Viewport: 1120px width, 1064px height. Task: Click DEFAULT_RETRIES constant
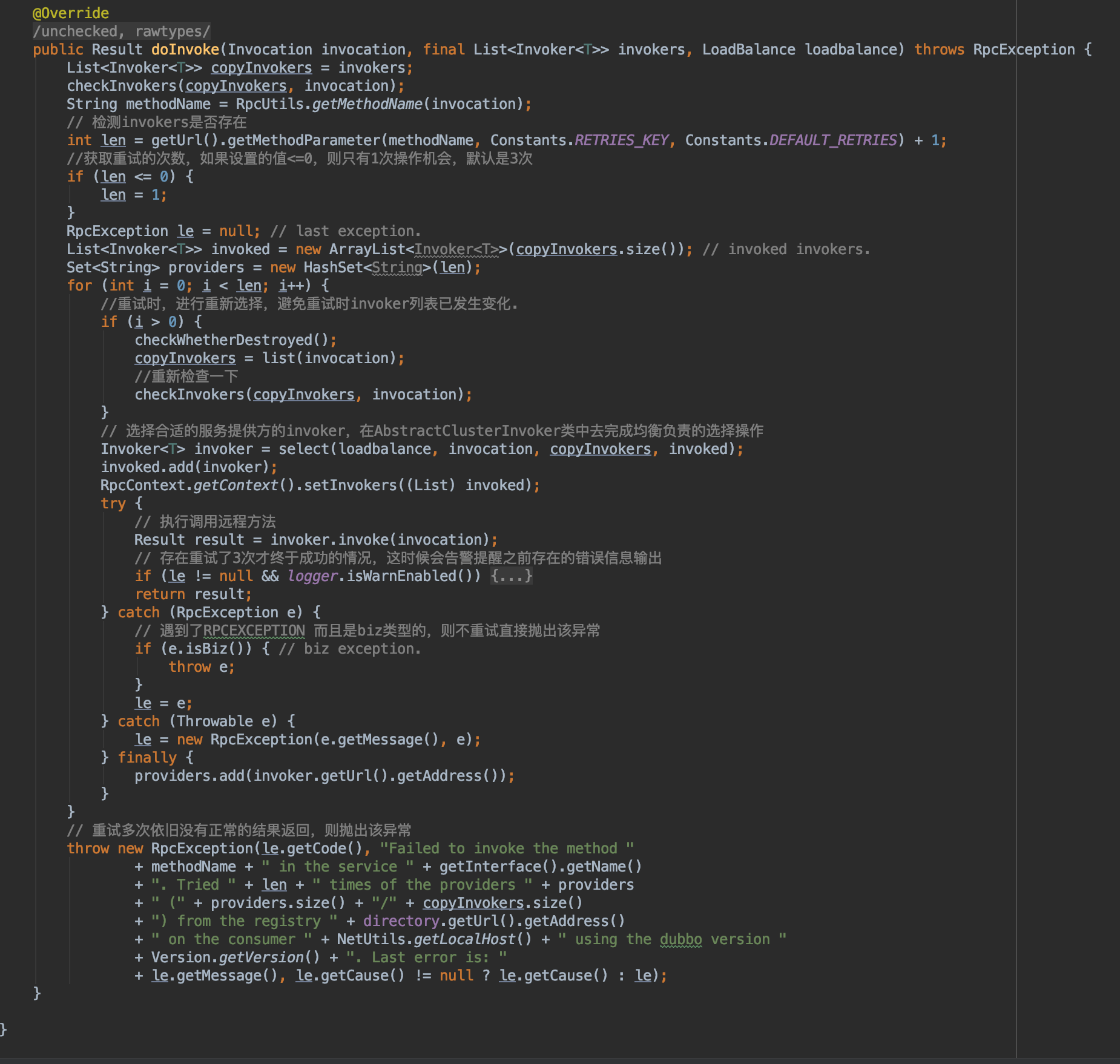(833, 140)
